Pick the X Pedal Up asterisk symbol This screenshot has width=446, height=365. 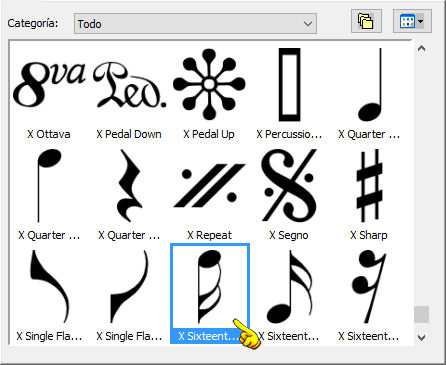pos(209,84)
